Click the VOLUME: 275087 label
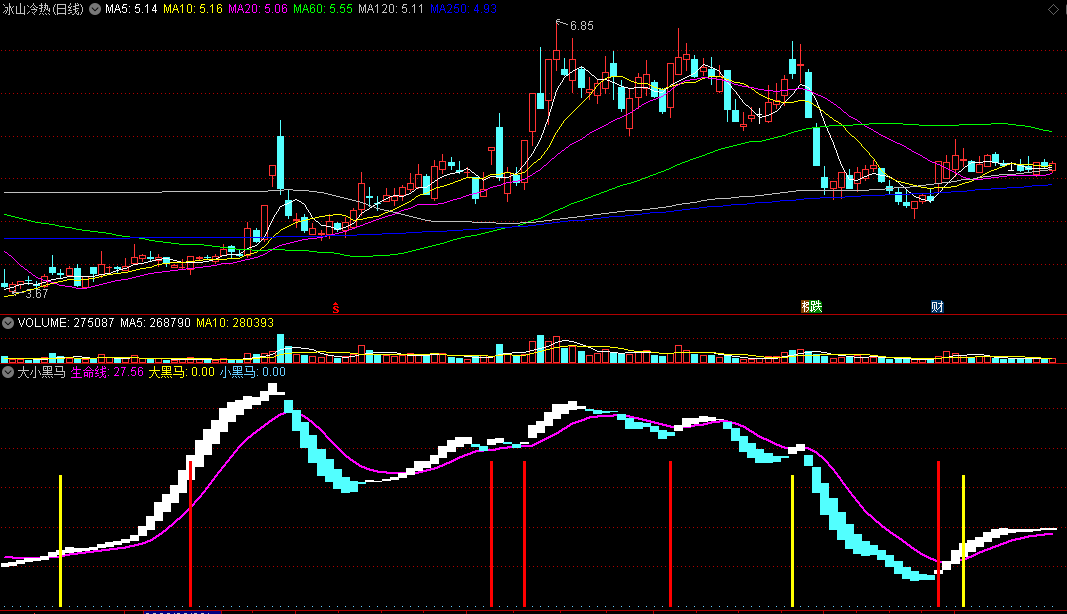The height and width of the screenshot is (614, 1067). [66, 323]
